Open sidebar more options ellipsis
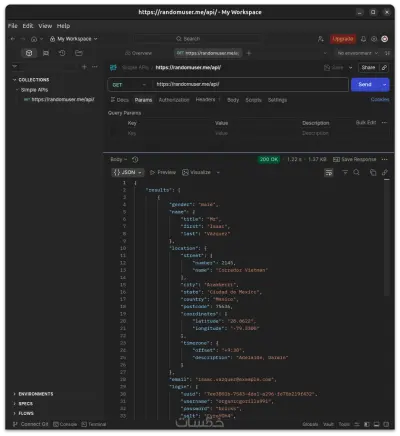The image size is (400, 436). (95, 67)
